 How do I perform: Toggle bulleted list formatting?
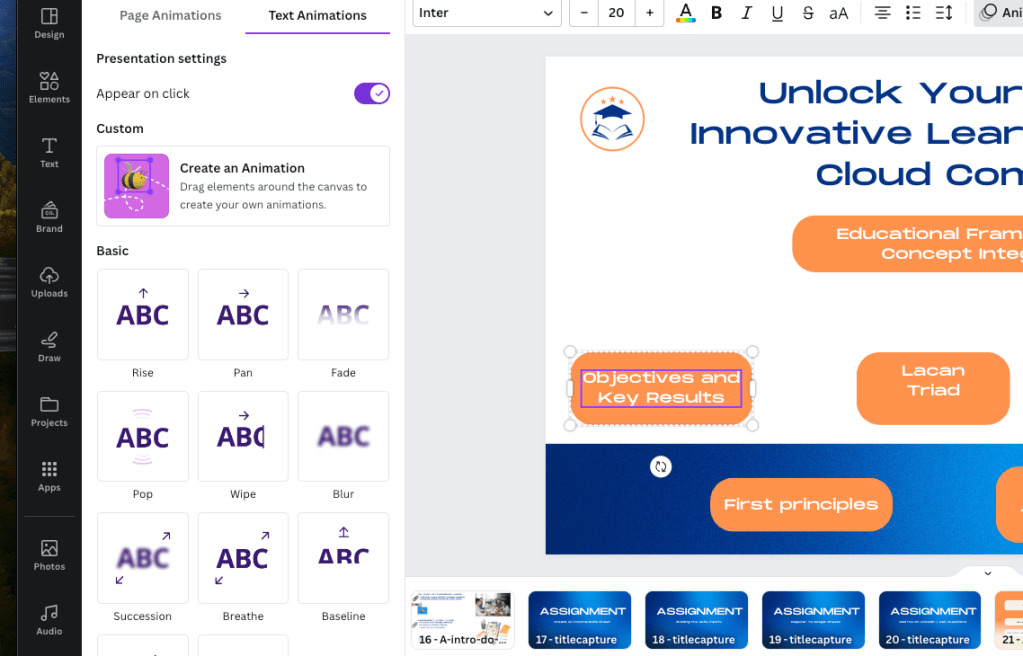point(913,13)
